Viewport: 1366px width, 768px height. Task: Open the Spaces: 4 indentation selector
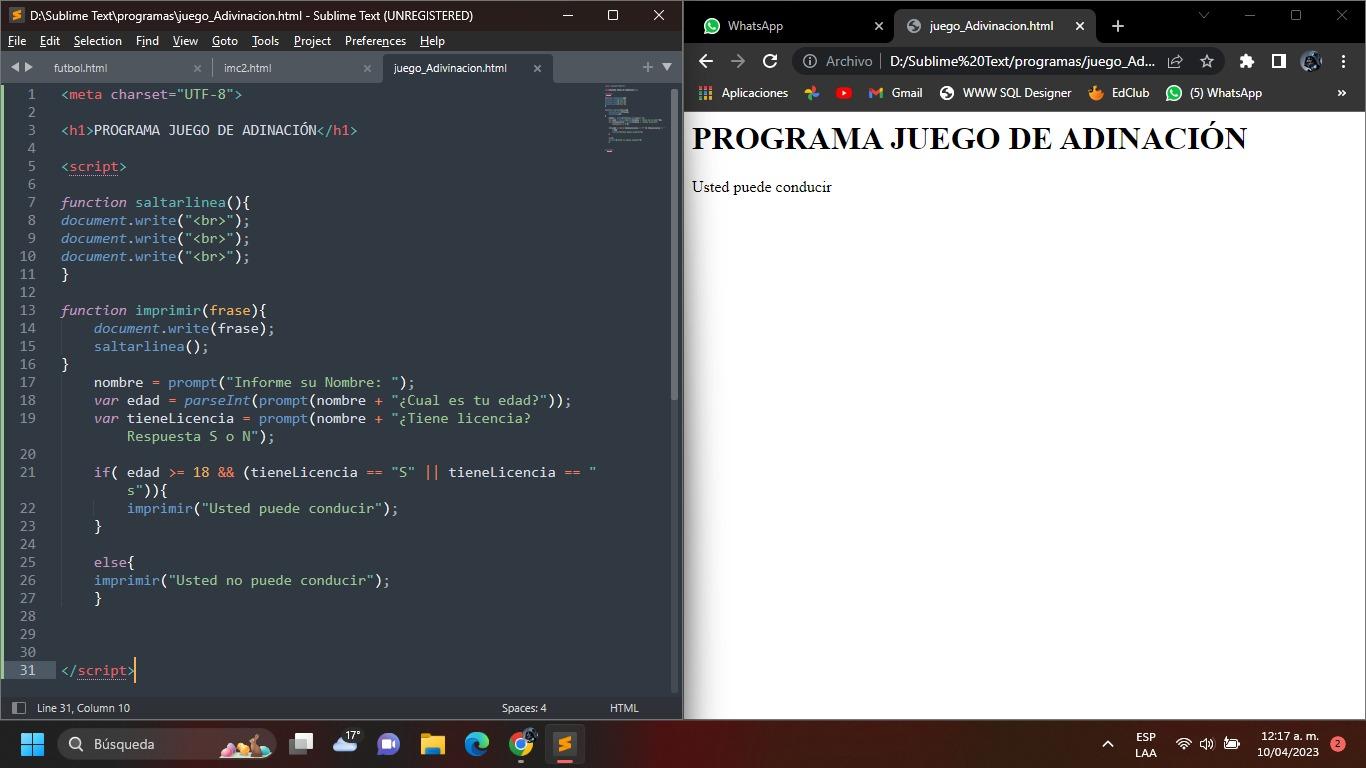[x=524, y=708]
